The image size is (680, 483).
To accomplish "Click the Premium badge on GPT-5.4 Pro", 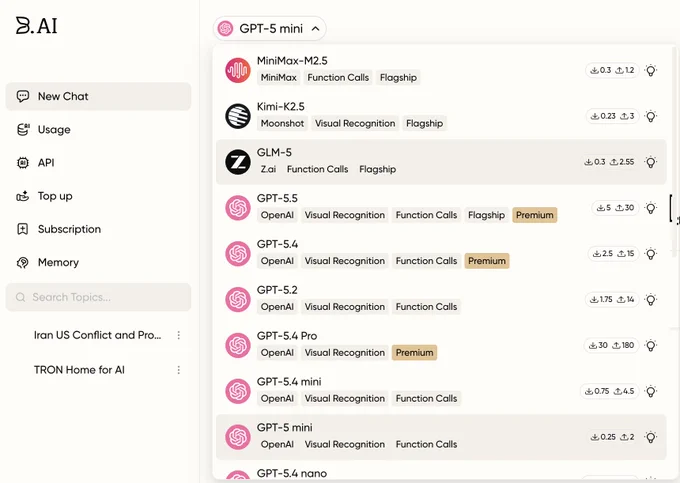I will click(x=414, y=353).
